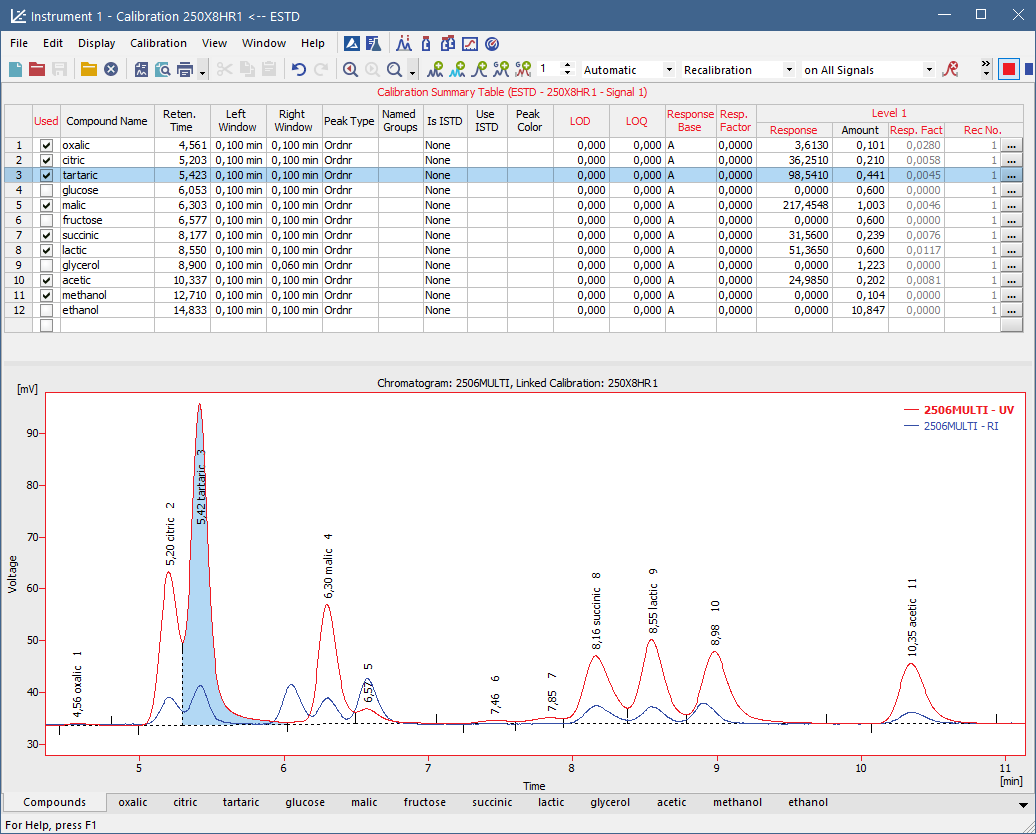
Task: Click the calibration level number field
Action: click(x=548, y=70)
